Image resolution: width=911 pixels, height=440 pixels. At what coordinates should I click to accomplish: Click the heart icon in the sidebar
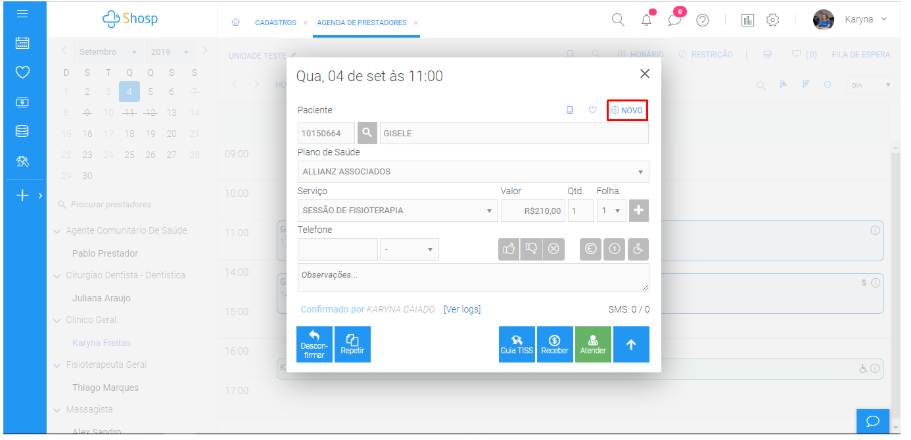click(x=22, y=72)
